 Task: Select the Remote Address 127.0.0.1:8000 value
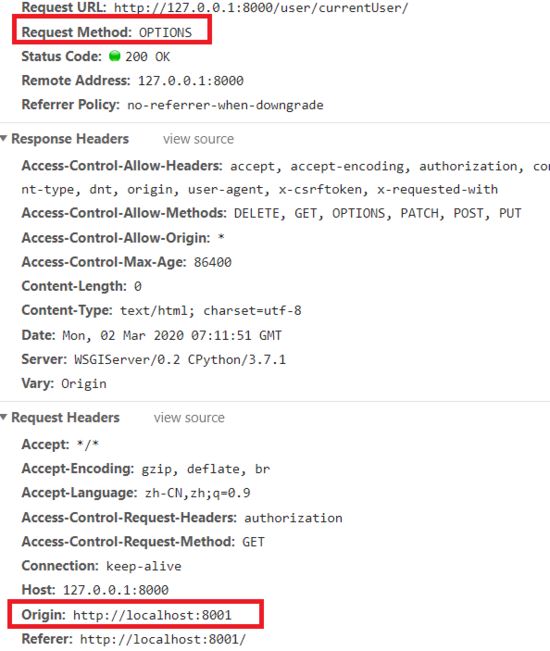click(191, 80)
